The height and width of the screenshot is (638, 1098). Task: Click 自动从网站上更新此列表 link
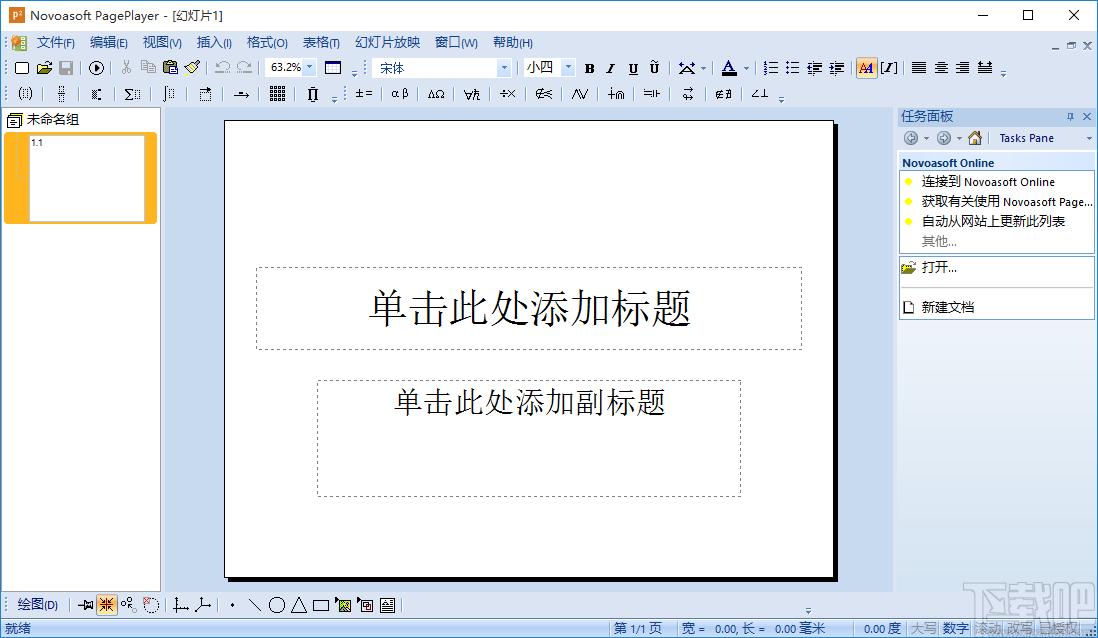click(x=993, y=221)
